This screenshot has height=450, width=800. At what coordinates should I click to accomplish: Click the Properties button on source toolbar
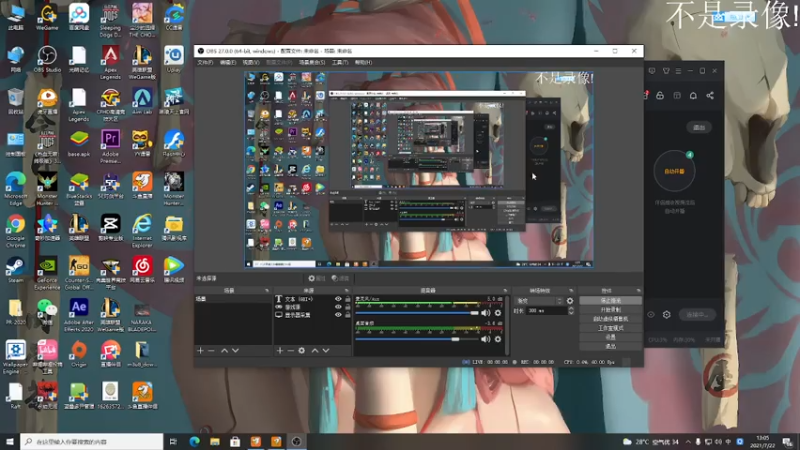point(317,278)
